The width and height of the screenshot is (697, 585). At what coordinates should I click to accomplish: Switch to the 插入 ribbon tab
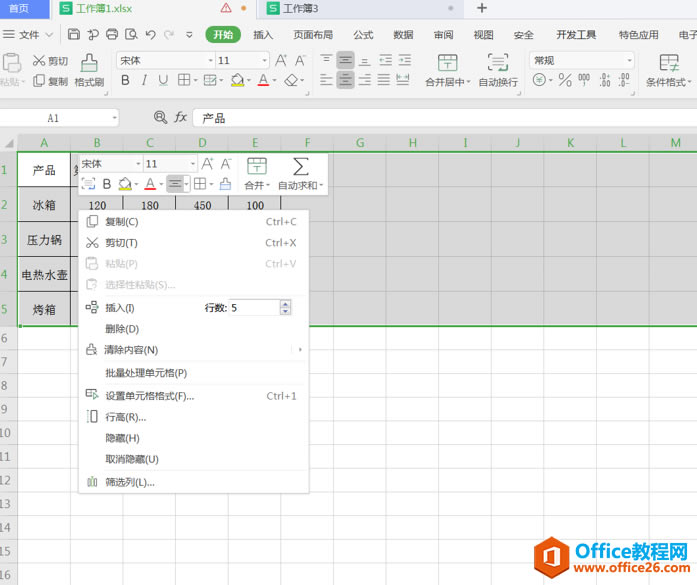pos(263,35)
